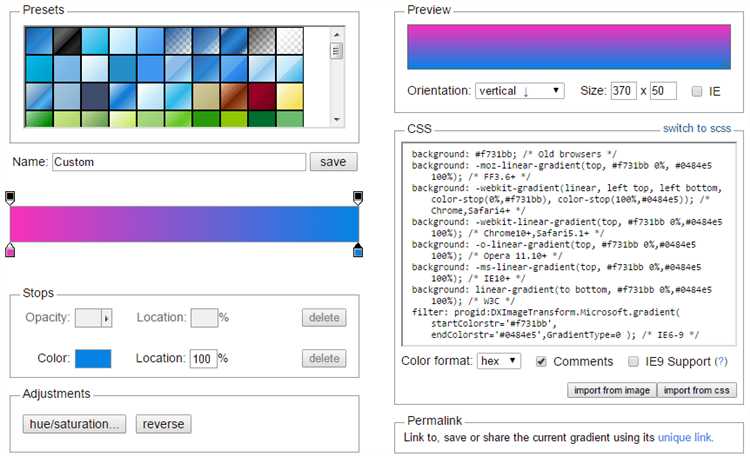Image resolution: width=750 pixels, height=456 pixels.
Task: Select the brown copper preset gradient
Action: pos(232,96)
